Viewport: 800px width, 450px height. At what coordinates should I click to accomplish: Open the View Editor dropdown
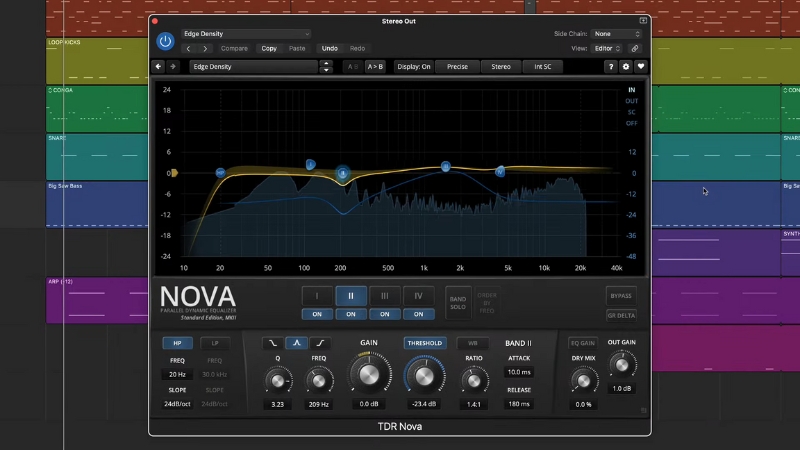pos(607,48)
